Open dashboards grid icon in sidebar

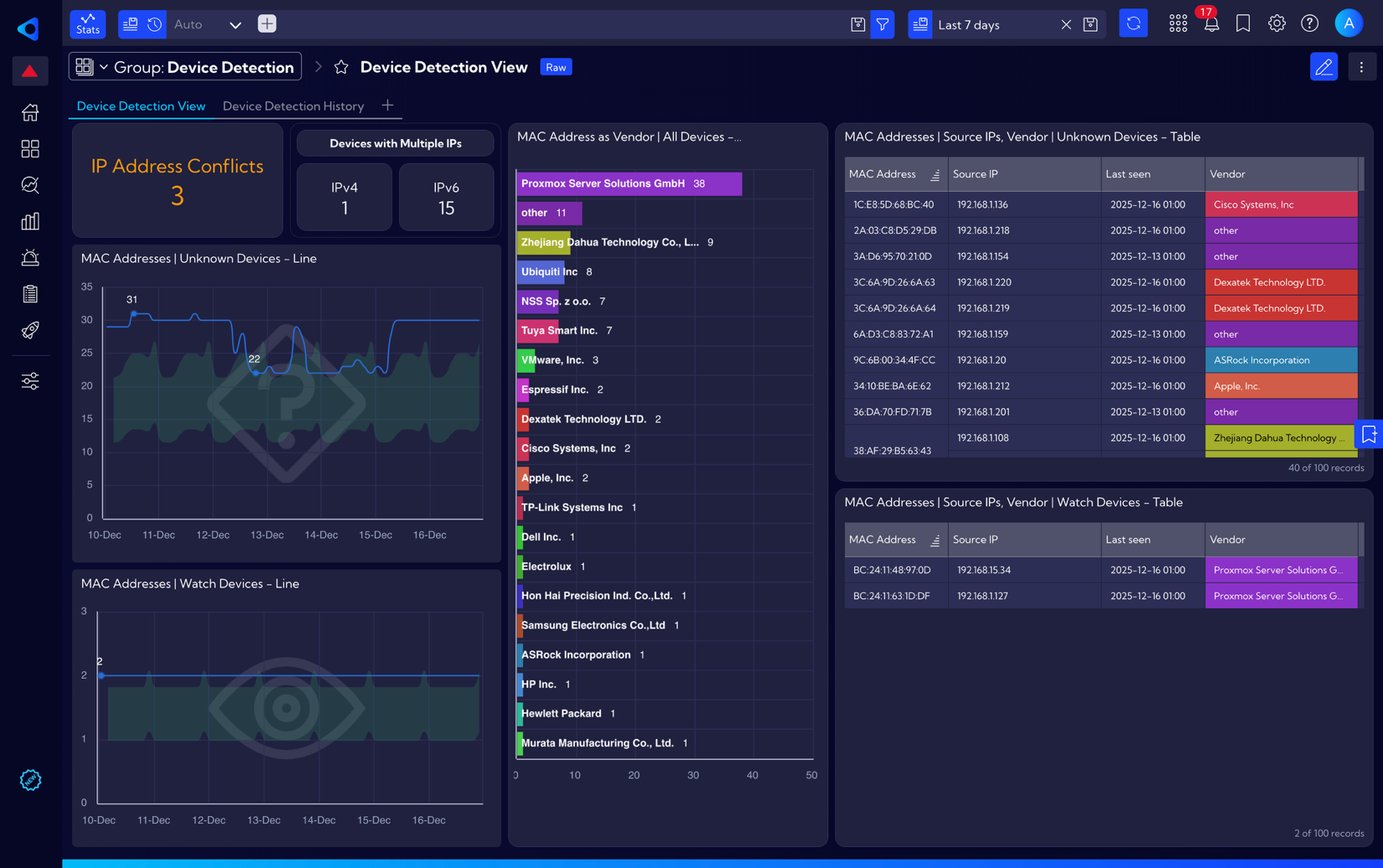point(30,149)
